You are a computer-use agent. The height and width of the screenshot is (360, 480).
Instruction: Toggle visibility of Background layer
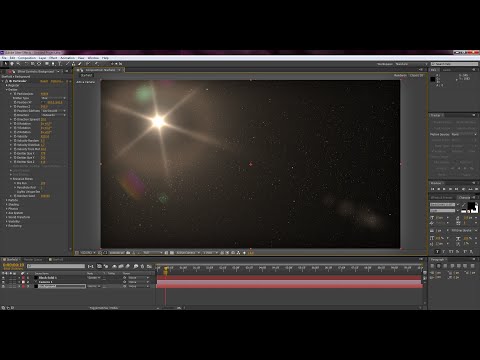coord(3,286)
